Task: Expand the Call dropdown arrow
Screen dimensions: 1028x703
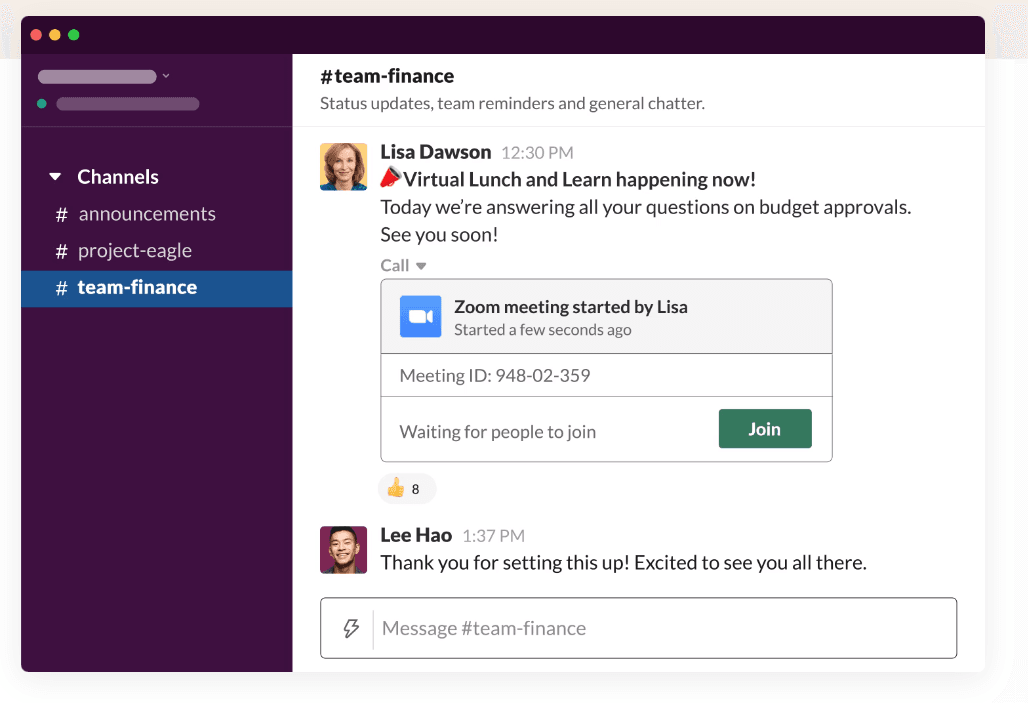Action: [x=421, y=266]
